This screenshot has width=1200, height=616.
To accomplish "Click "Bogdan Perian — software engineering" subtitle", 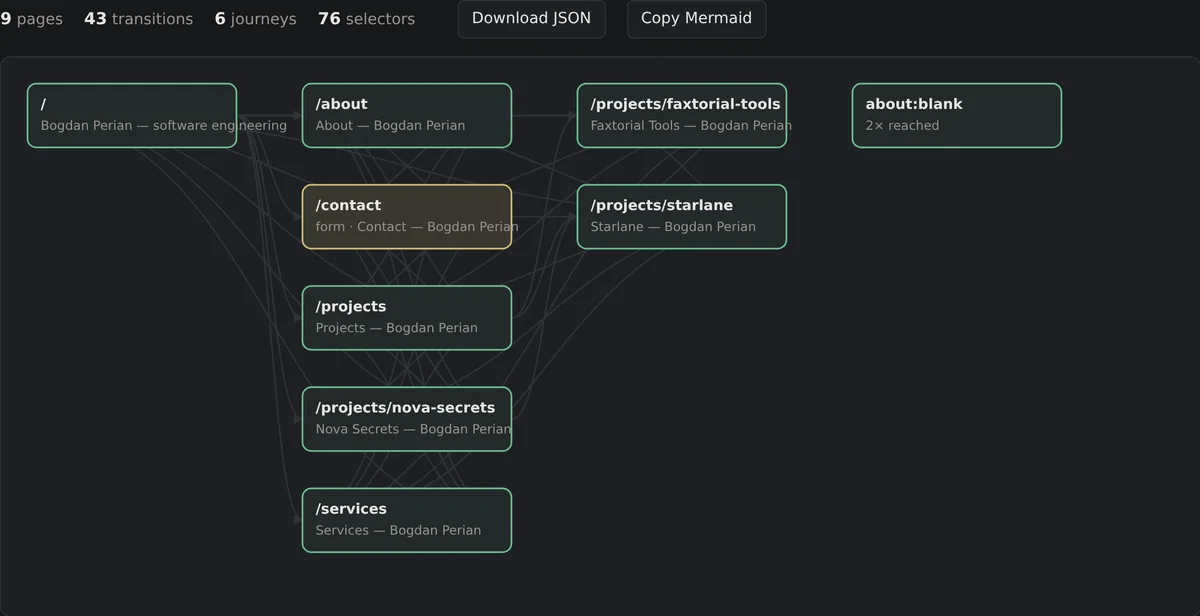I will pyautogui.click(x=164, y=126).
